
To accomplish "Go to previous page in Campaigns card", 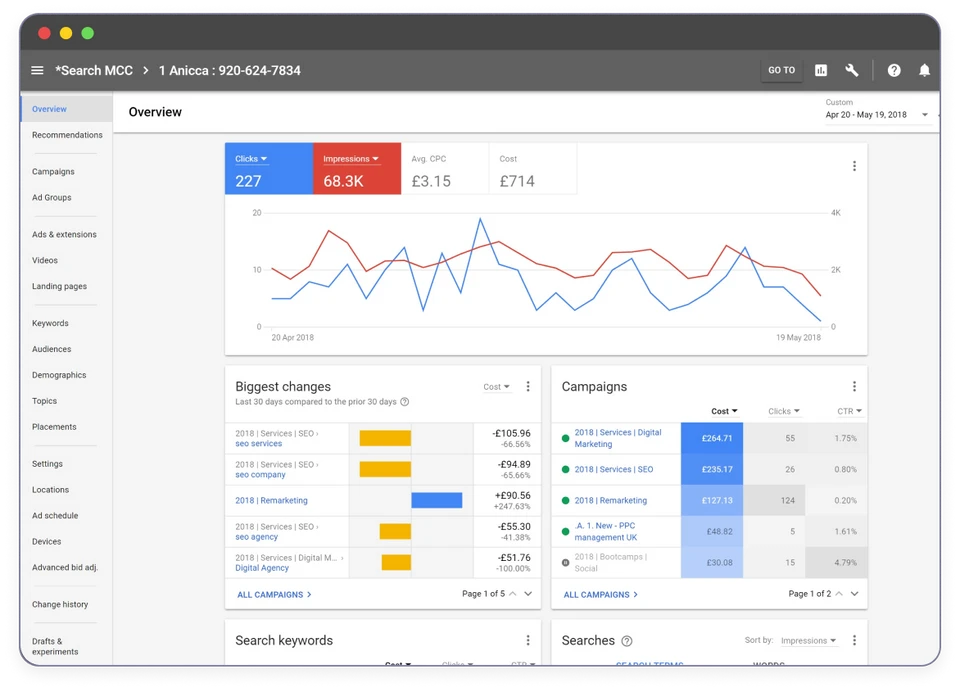I will click(x=839, y=594).
